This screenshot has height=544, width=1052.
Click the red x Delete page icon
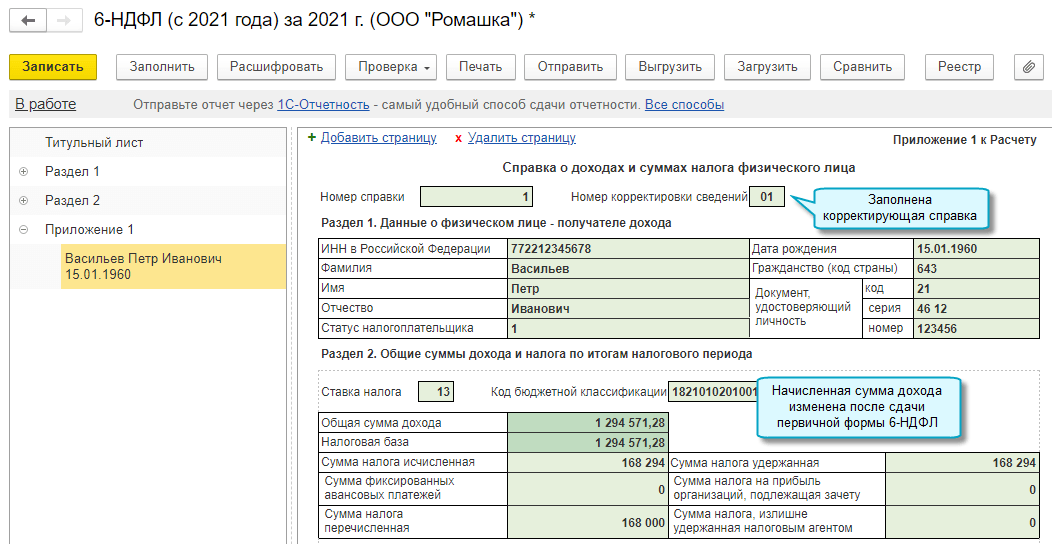coord(458,139)
